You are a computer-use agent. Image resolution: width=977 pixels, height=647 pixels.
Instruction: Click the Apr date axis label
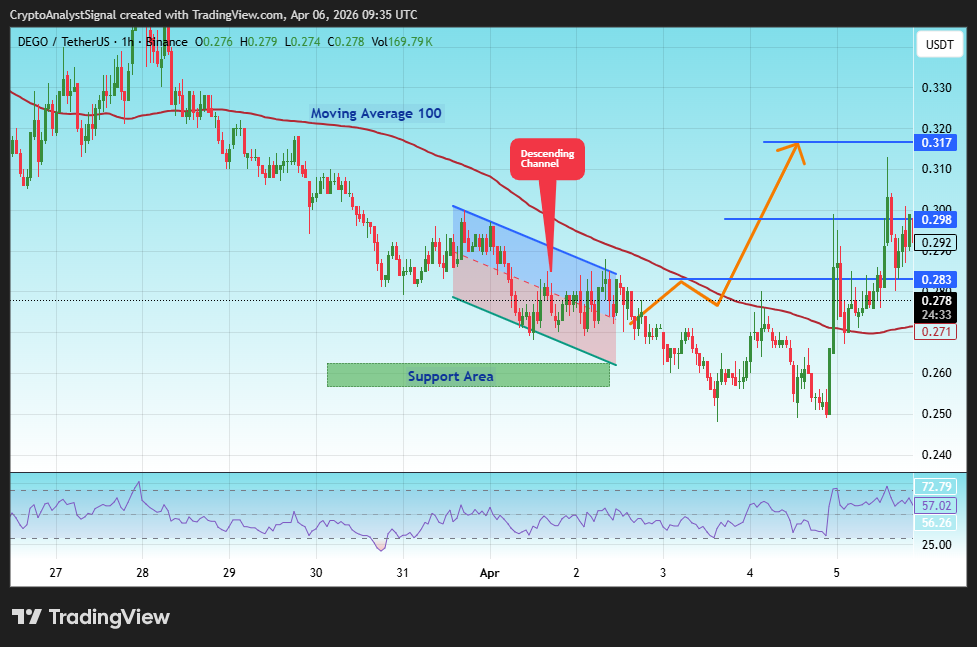coord(489,573)
